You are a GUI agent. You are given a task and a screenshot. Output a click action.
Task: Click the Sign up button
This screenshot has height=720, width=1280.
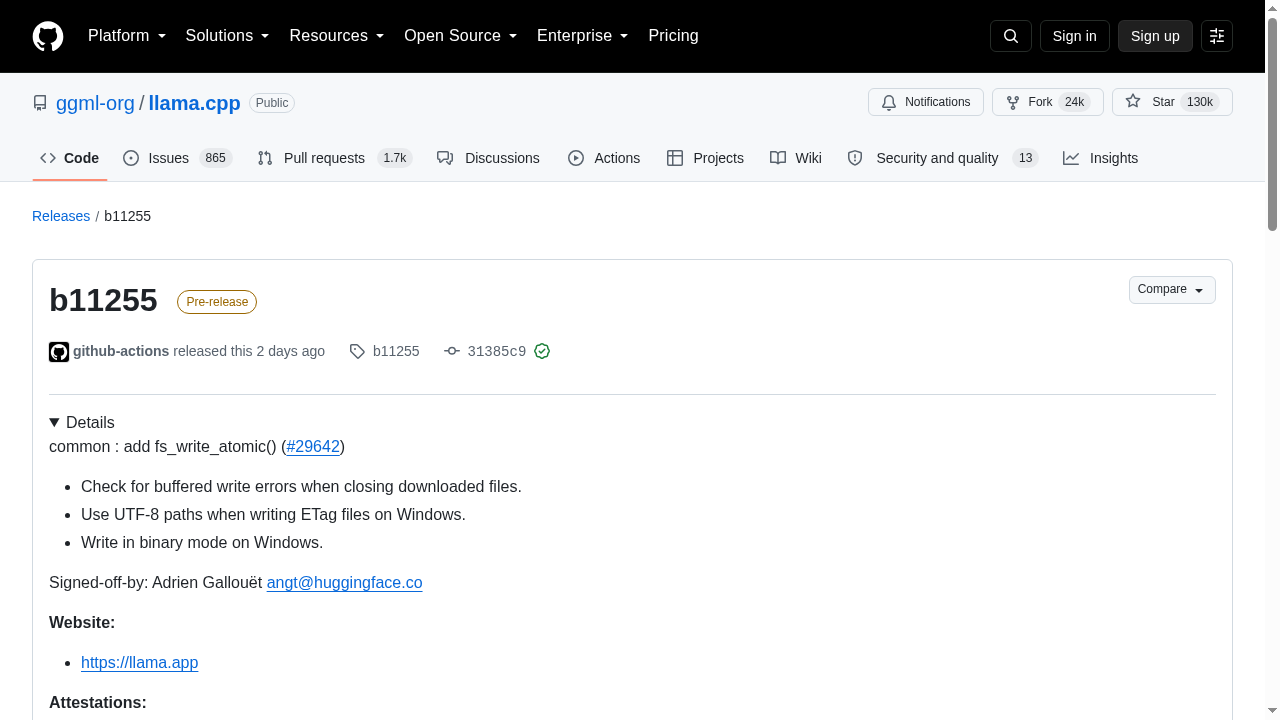click(1155, 36)
